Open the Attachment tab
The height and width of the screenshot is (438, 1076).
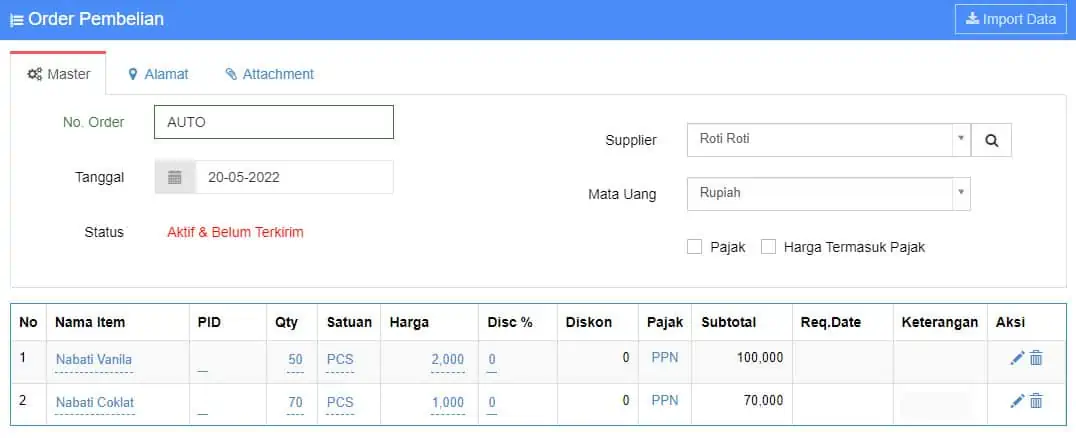tap(269, 74)
